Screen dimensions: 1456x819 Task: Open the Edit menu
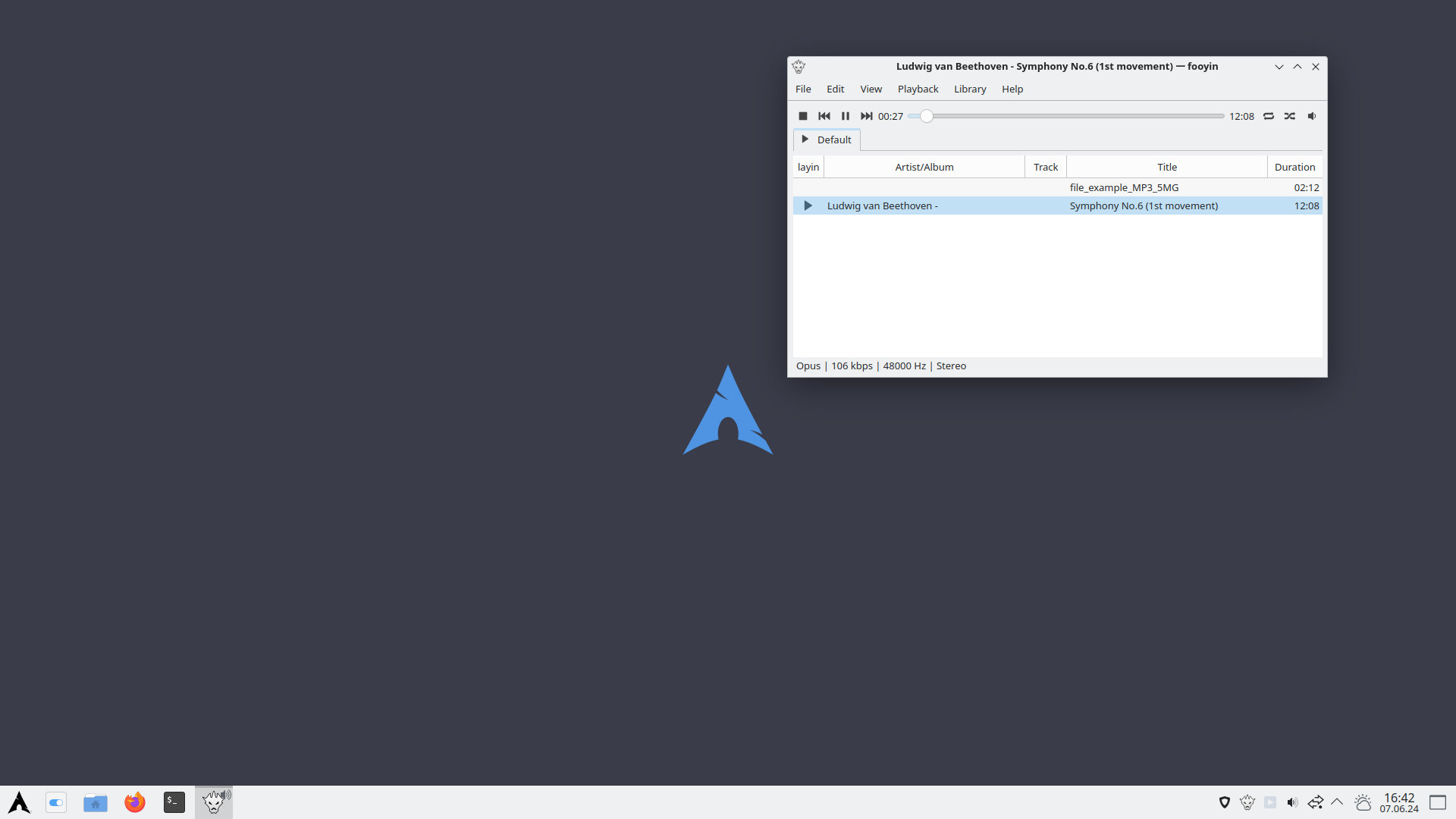835,89
